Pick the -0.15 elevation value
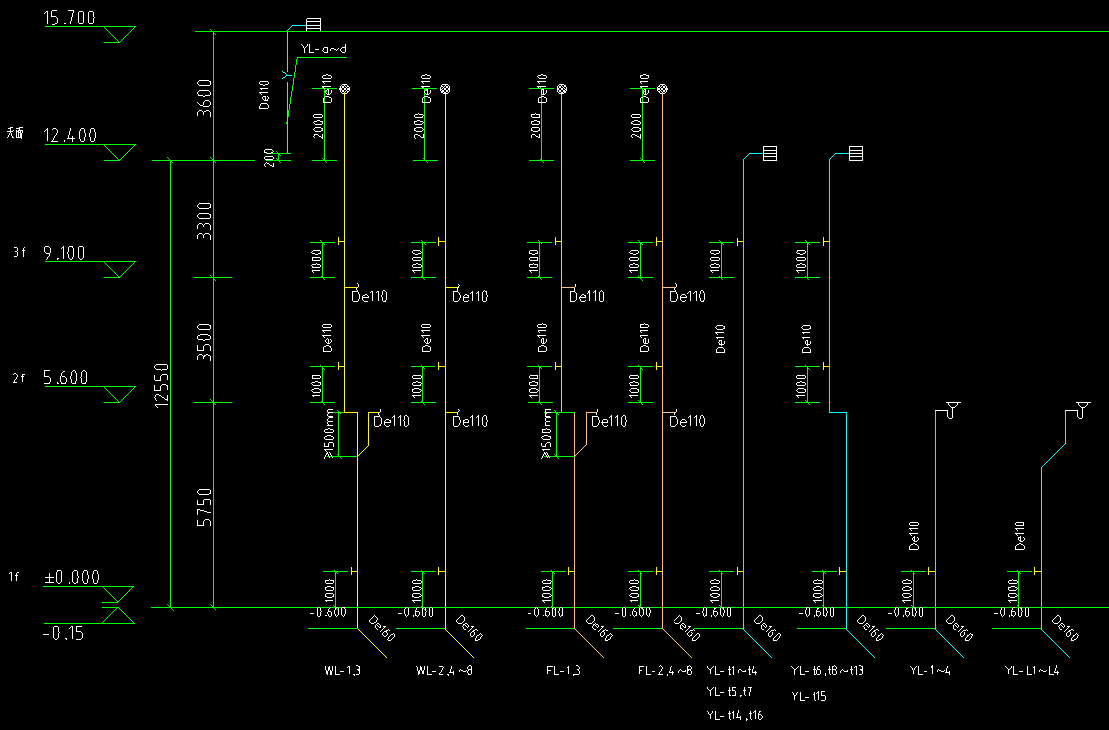1109x730 pixels. [x=63, y=633]
